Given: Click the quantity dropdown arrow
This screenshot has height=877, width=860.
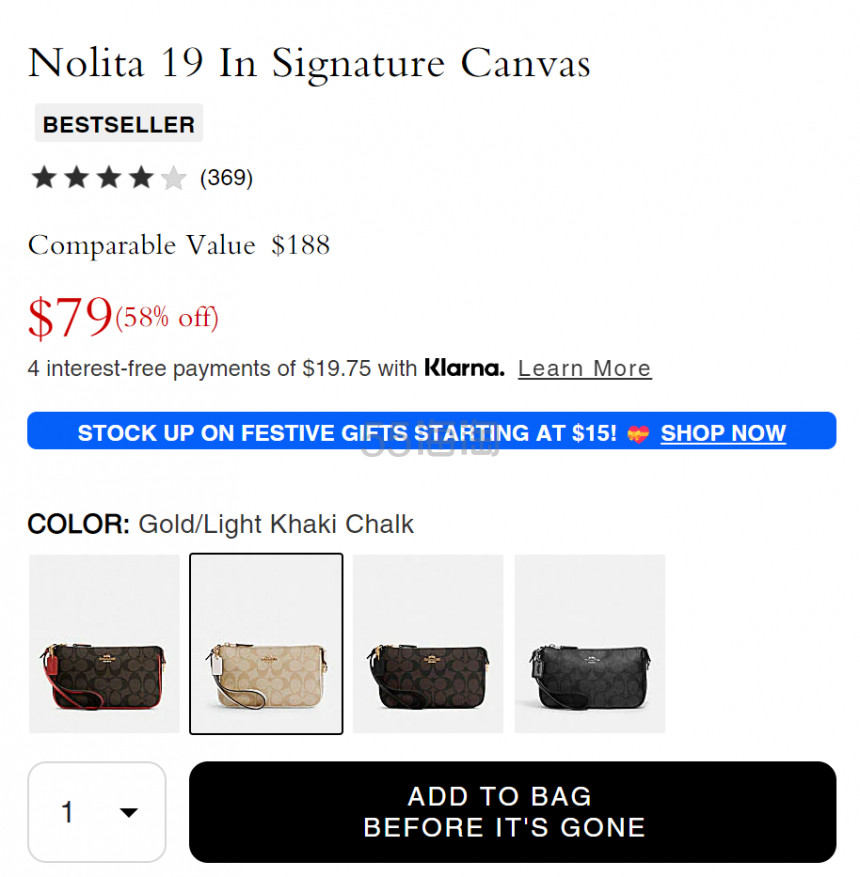Looking at the screenshot, I should [x=129, y=813].
